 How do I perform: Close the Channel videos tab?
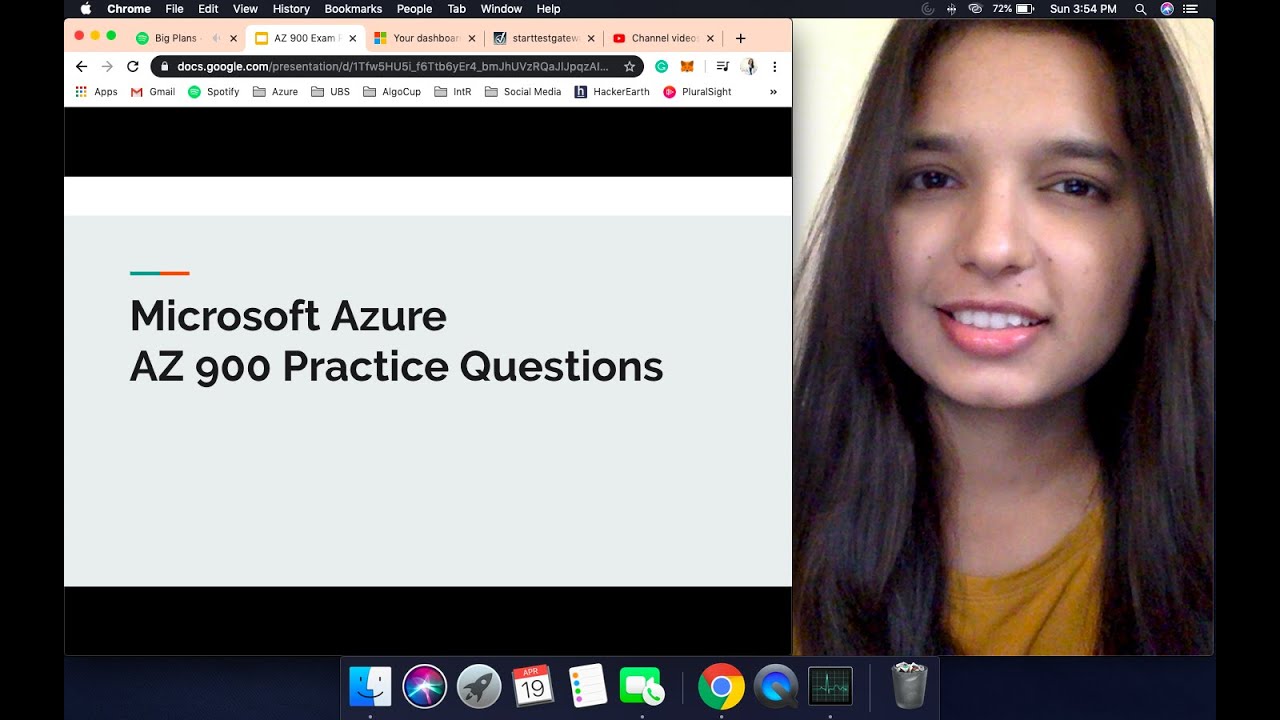coord(710,38)
